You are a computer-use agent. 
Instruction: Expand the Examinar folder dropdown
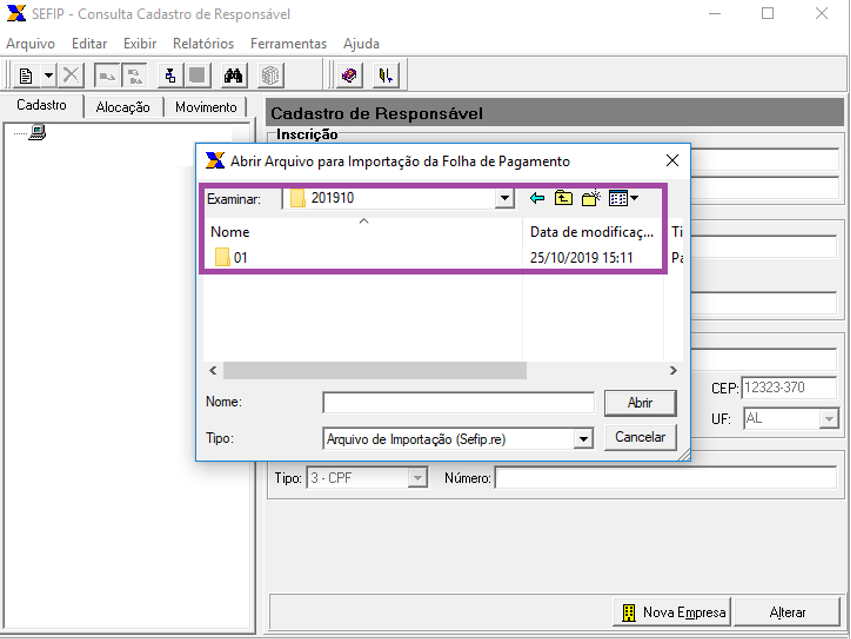pos(505,198)
